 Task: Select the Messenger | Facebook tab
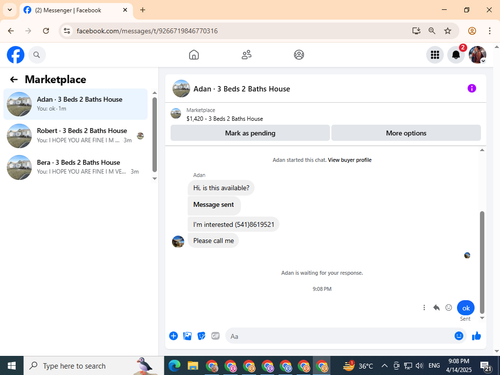point(76,10)
